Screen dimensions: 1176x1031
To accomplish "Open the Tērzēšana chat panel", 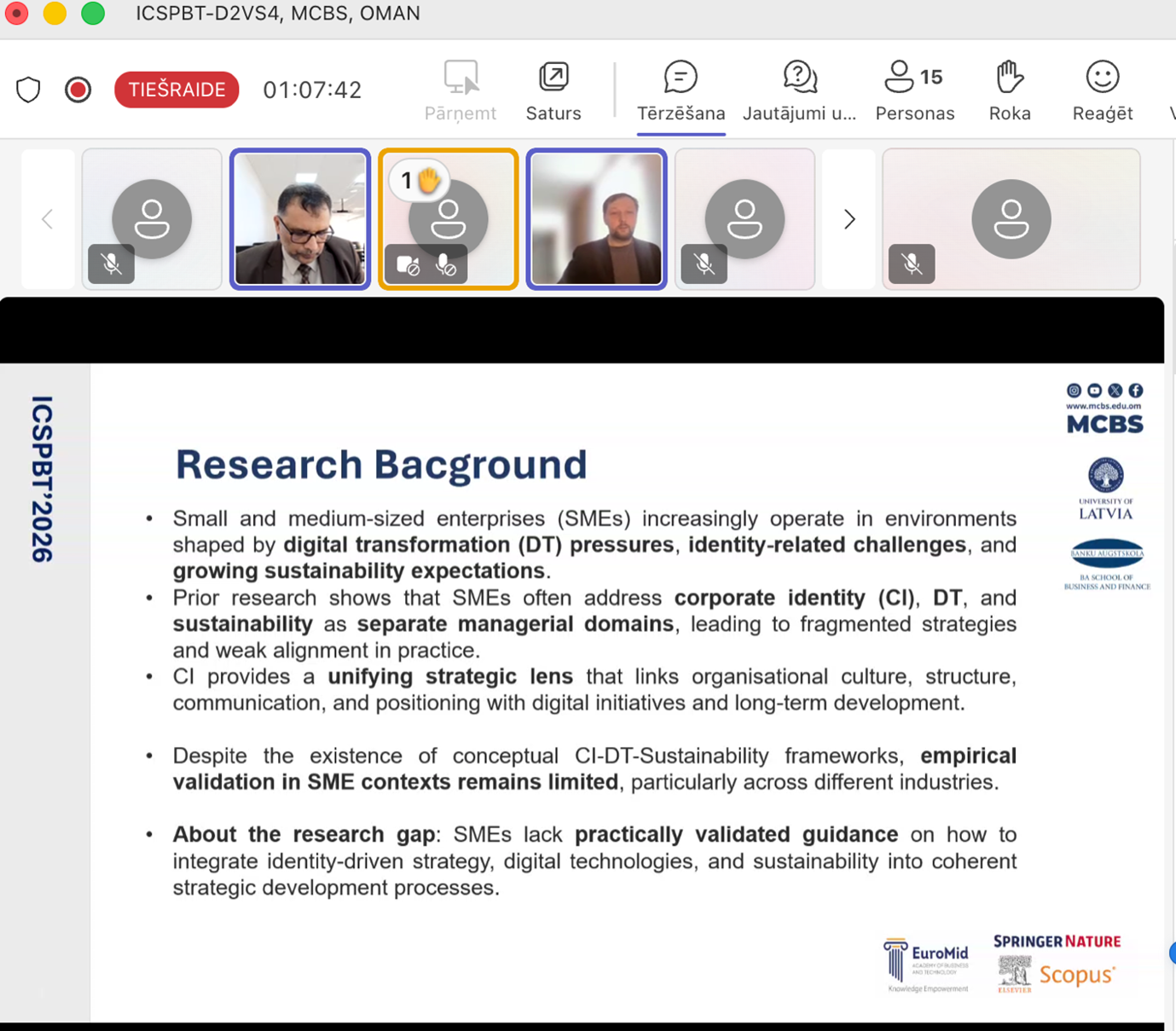I will (681, 90).
